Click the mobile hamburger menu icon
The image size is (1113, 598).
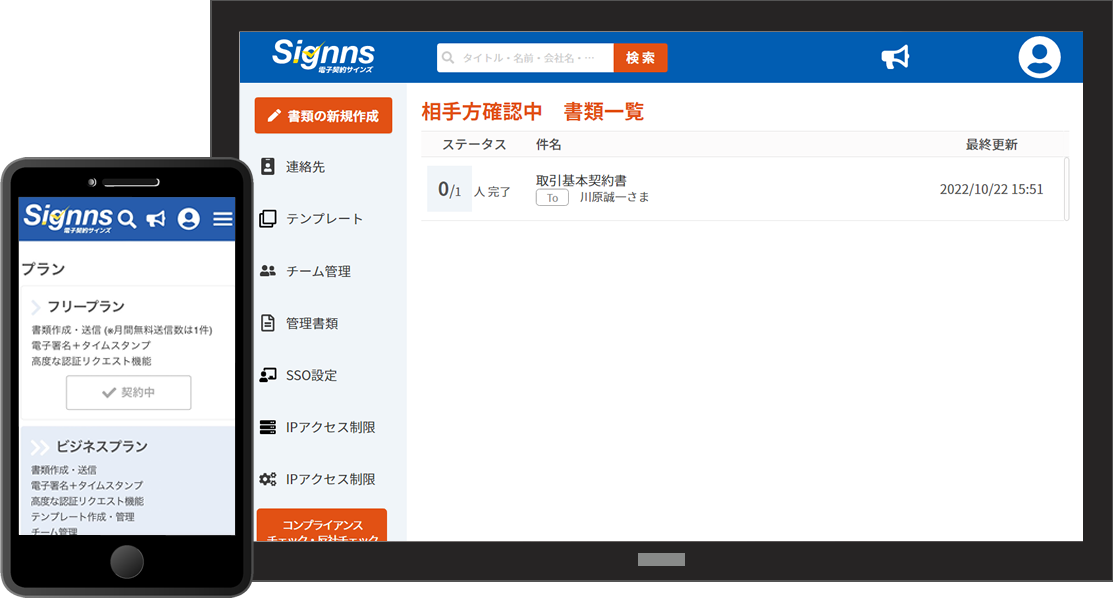[223, 219]
